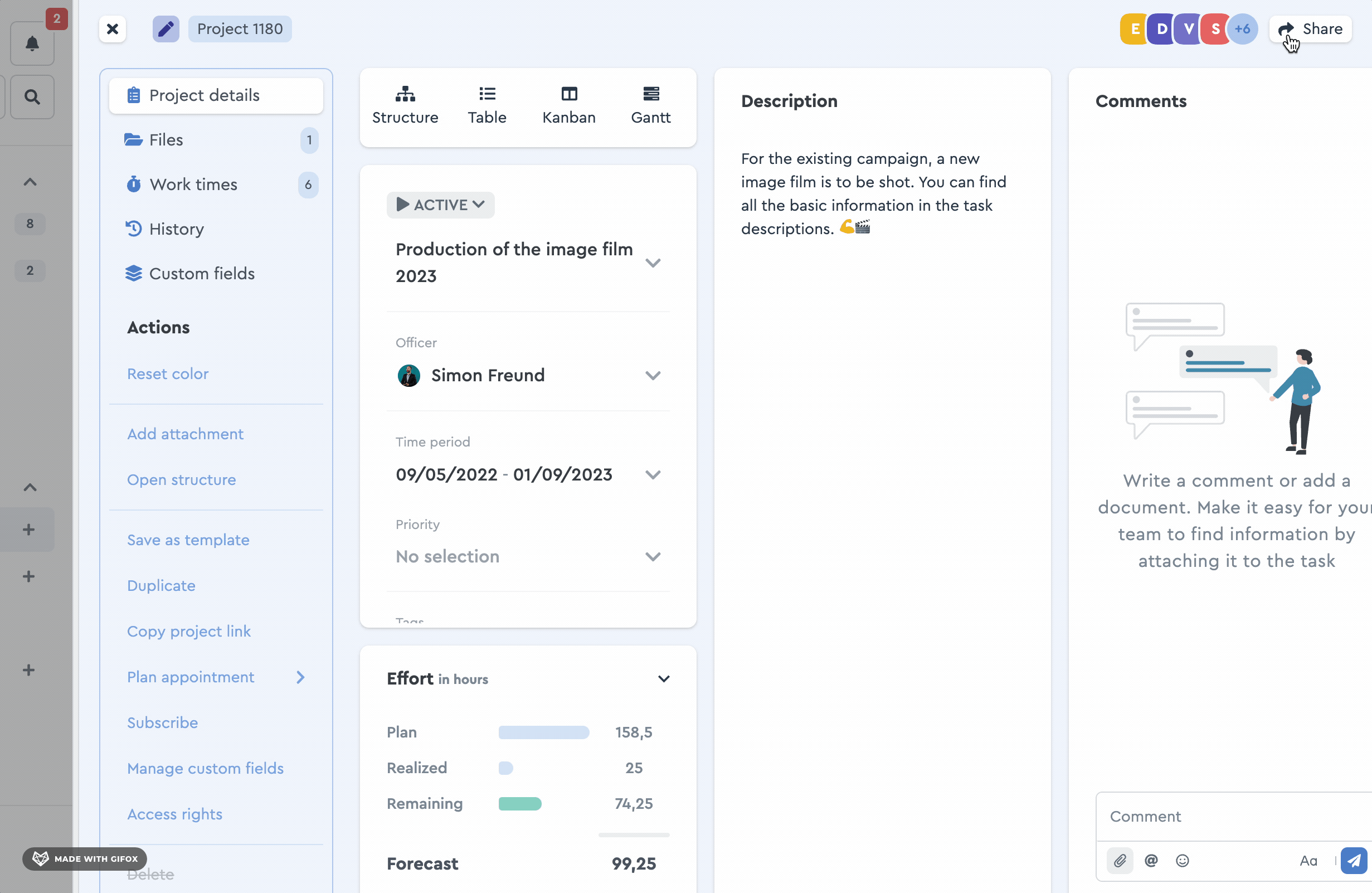Click Reset color action
This screenshot has width=1372, height=893.
click(168, 373)
